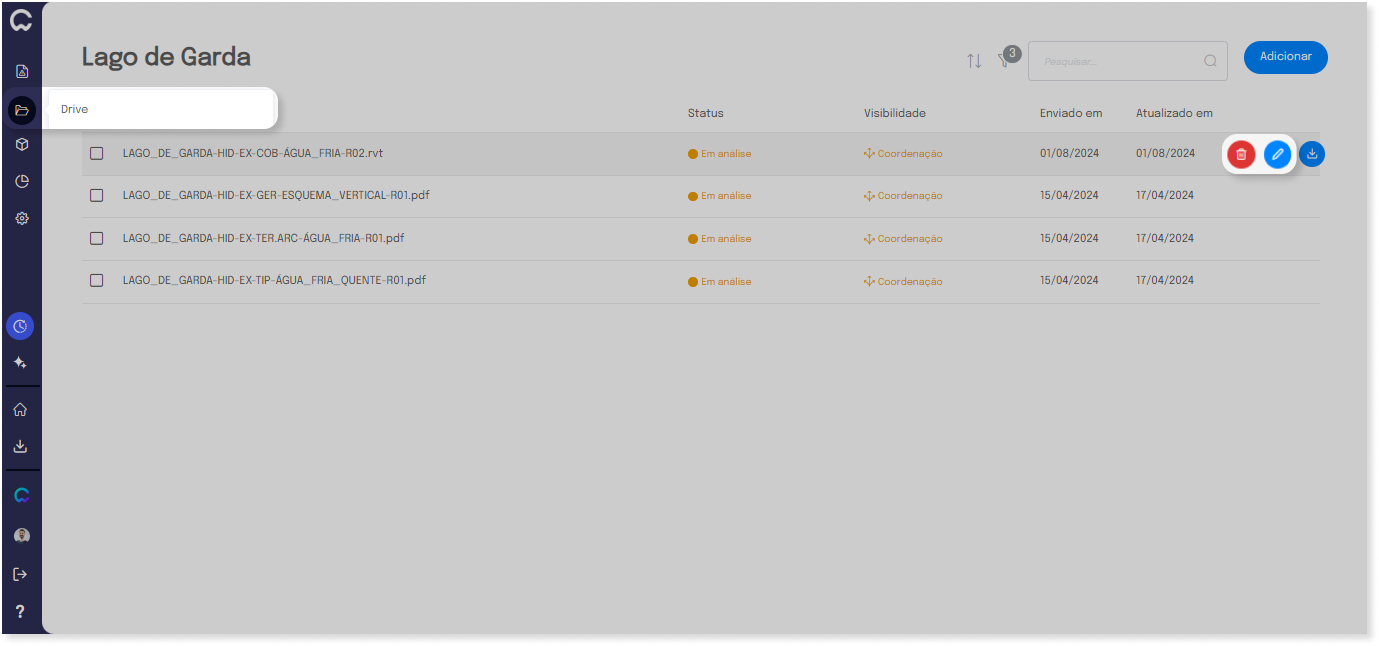Open the Drive folder icon in sidebar
Screen dimensions: 1379x646
[22, 110]
